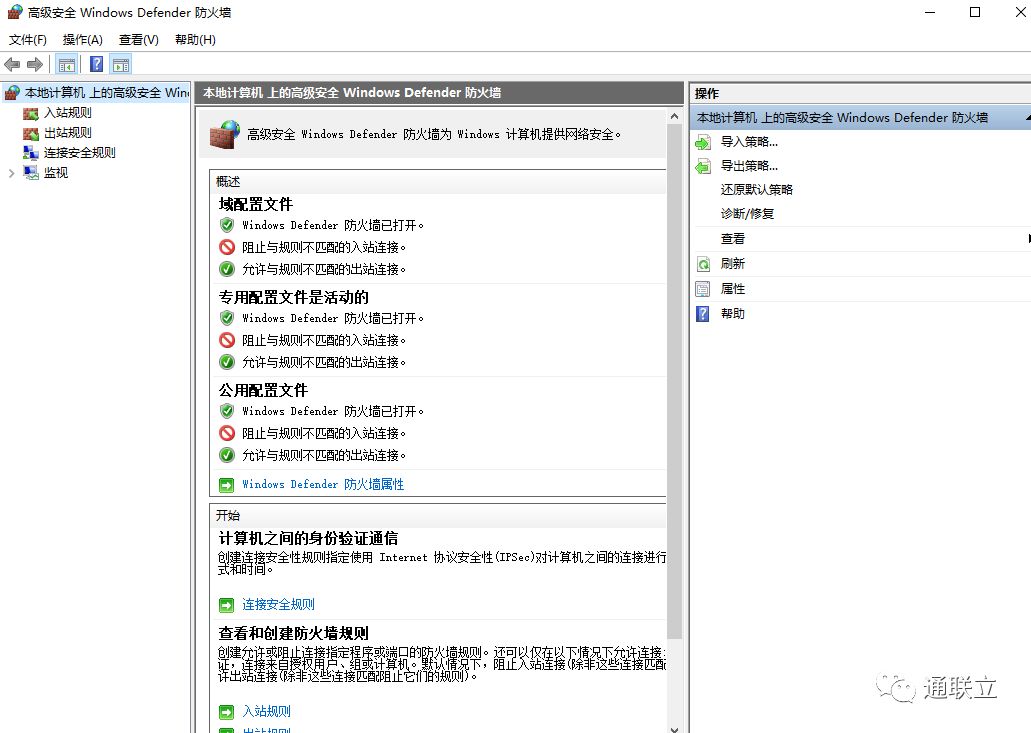
Task: Click green check icon under 专用配置文件是活动的
Action: 227,362
